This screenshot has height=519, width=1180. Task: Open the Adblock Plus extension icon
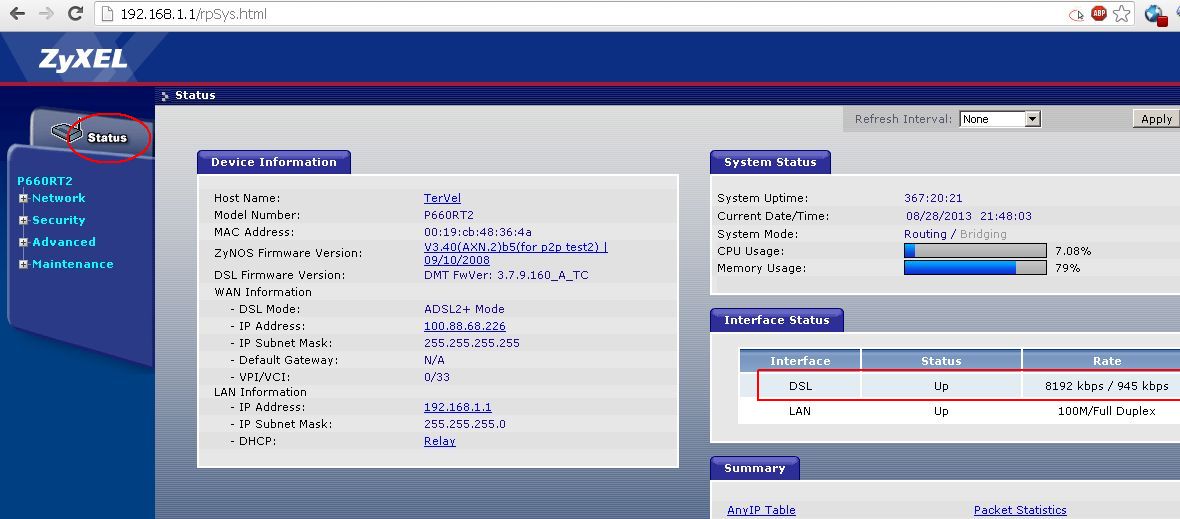pos(1098,14)
